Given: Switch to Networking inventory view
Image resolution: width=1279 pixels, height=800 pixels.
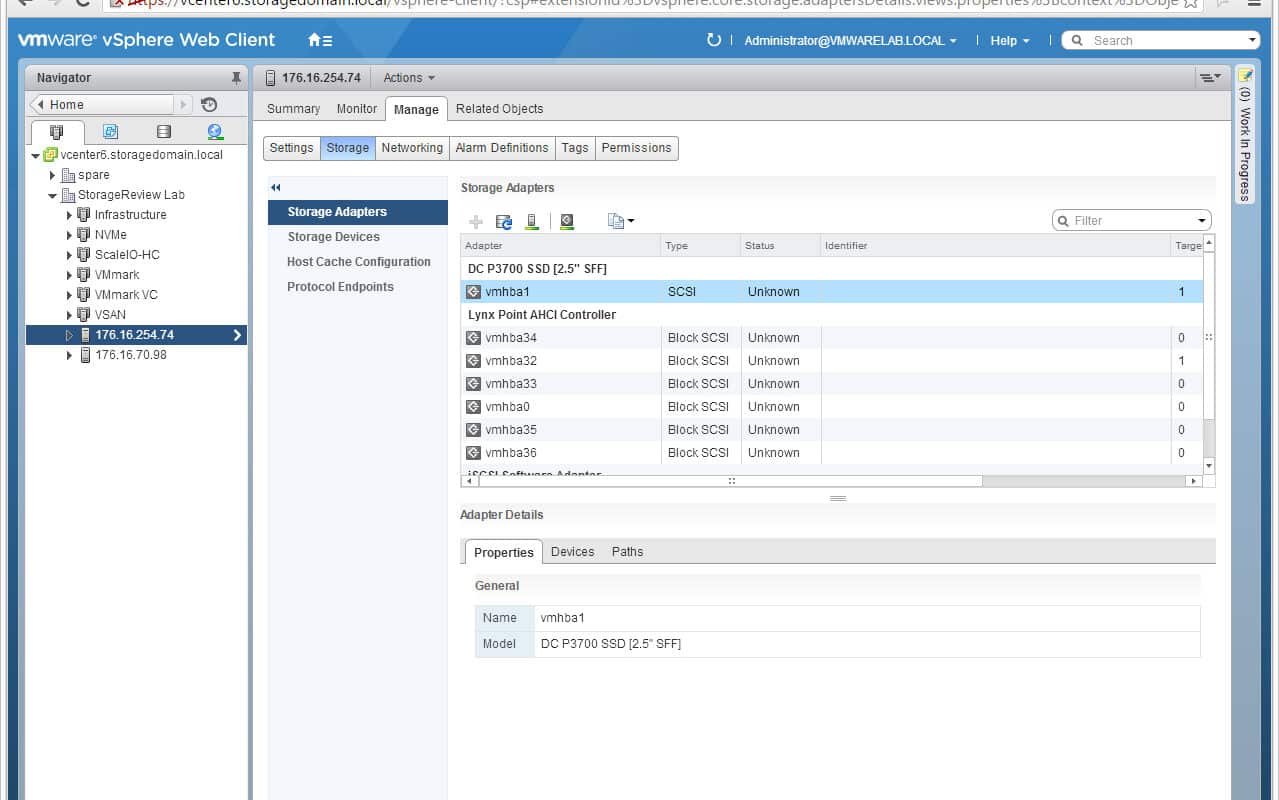Looking at the screenshot, I should click(215, 131).
